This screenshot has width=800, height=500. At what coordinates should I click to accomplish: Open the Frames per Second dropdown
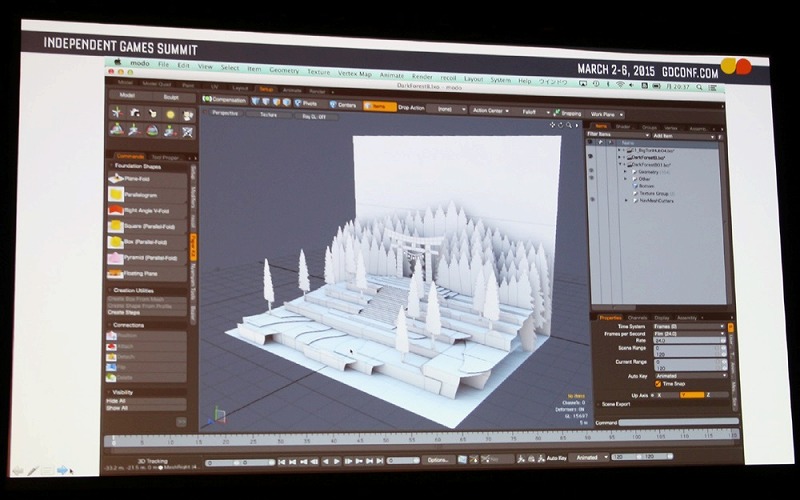[x=689, y=333]
